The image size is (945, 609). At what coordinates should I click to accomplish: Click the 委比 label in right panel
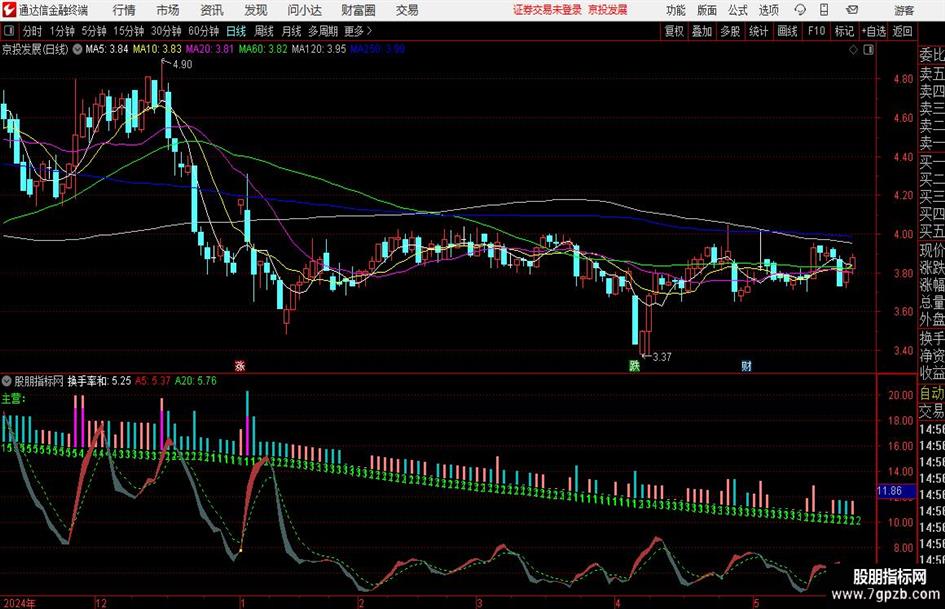932,55
